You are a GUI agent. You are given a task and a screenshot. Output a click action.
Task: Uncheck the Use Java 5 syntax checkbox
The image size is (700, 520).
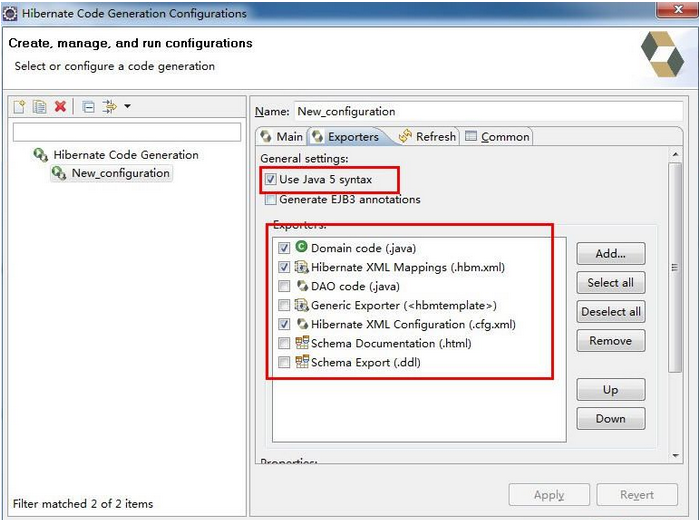pyautogui.click(x=269, y=180)
